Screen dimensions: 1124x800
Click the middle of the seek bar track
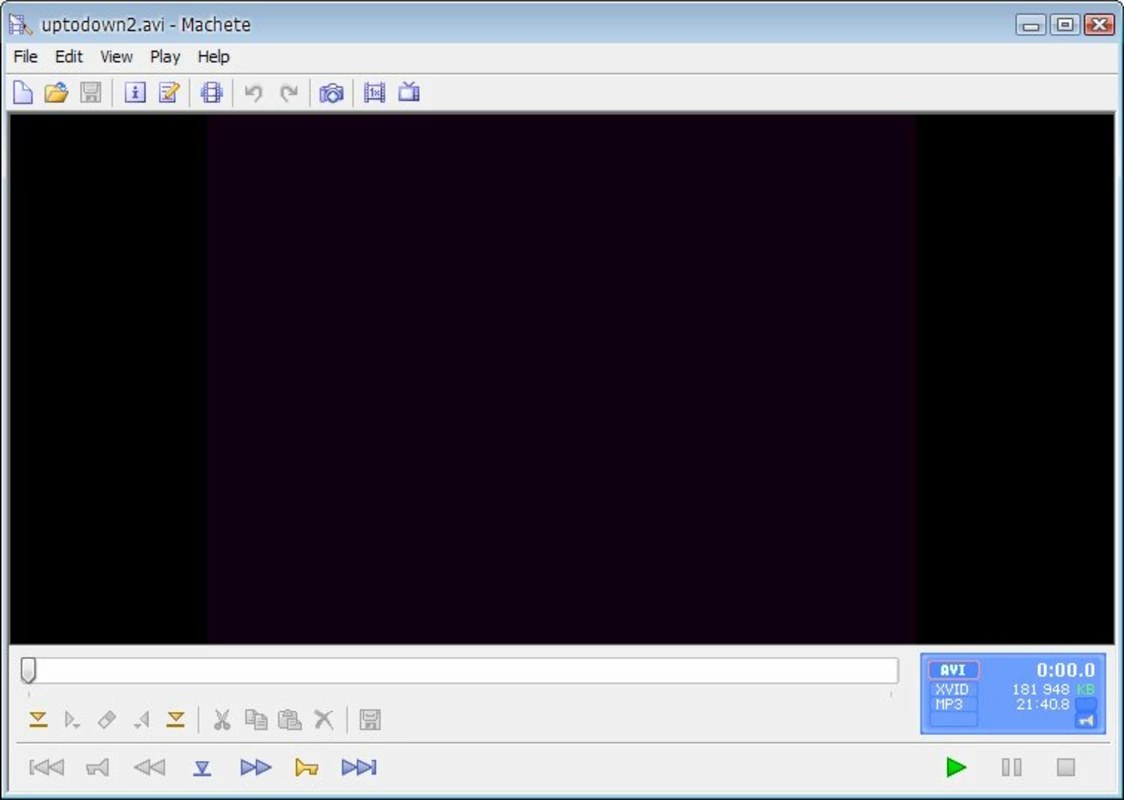click(x=459, y=671)
